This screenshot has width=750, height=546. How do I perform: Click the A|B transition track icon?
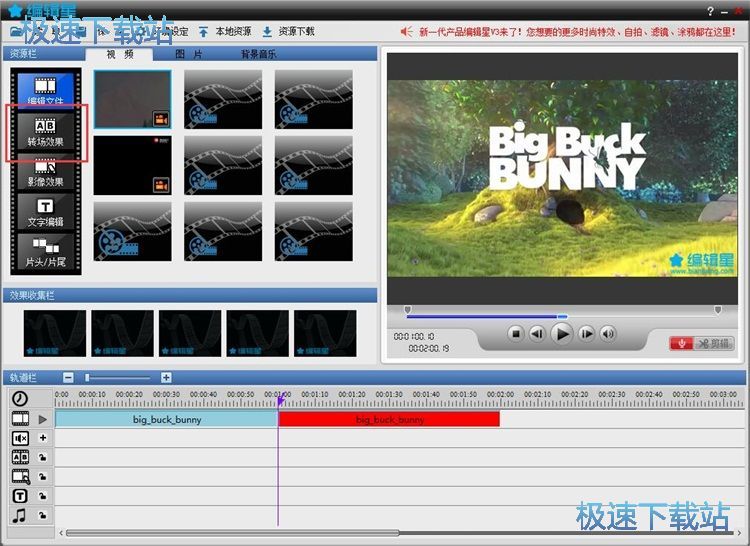(20, 457)
